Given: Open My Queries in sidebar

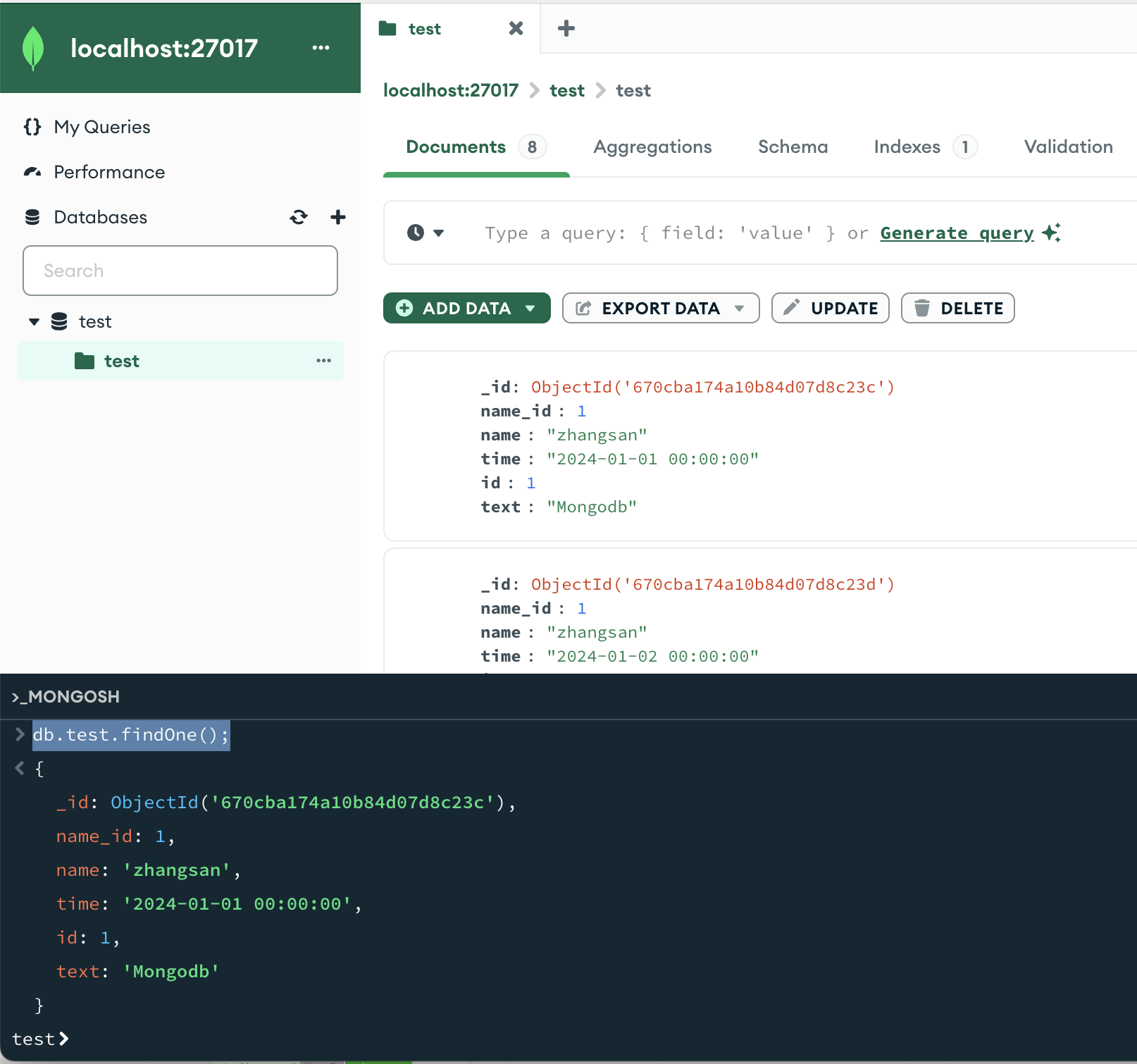Looking at the screenshot, I should pos(102,127).
